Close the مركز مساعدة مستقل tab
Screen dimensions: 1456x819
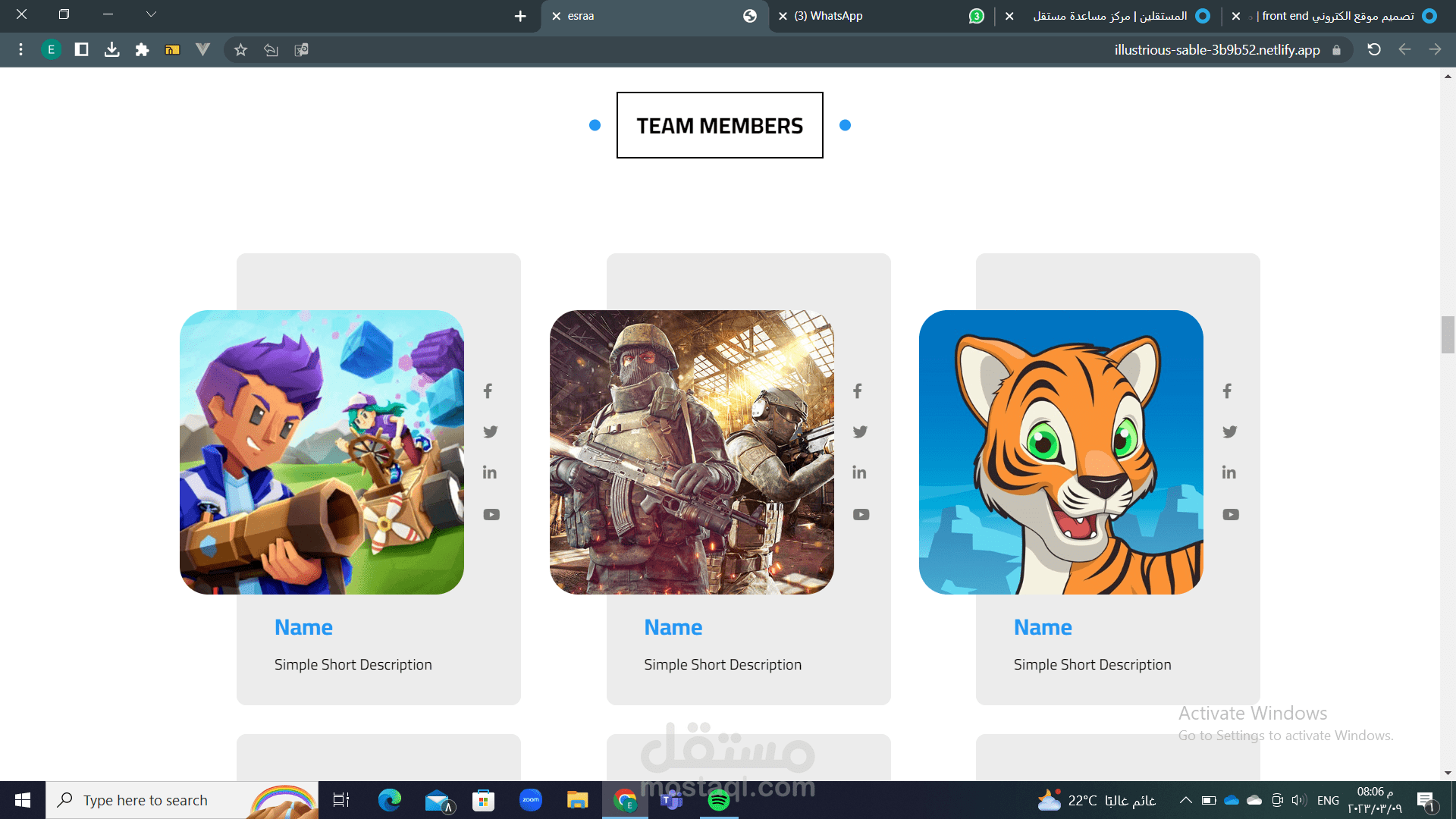(1009, 16)
